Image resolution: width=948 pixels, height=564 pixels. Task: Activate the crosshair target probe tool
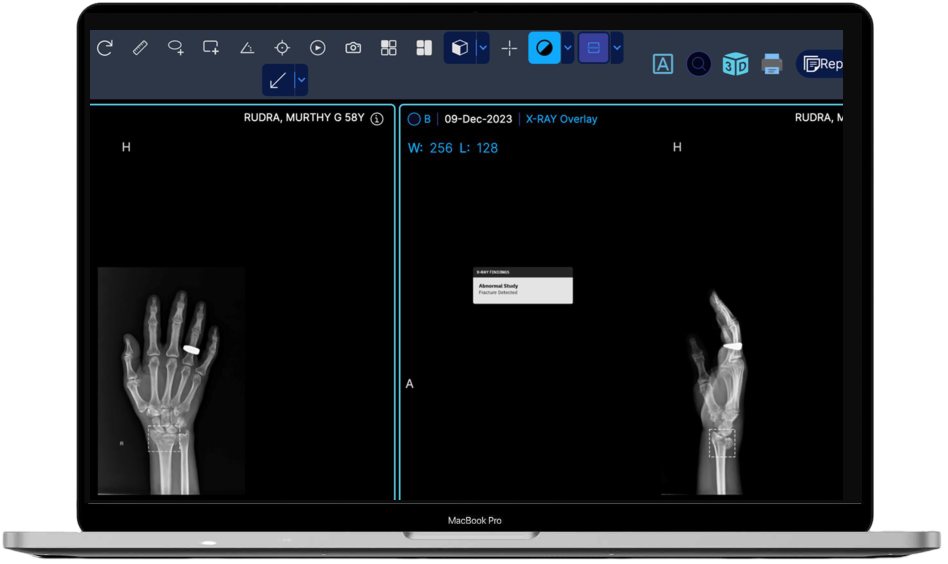[x=282, y=48]
